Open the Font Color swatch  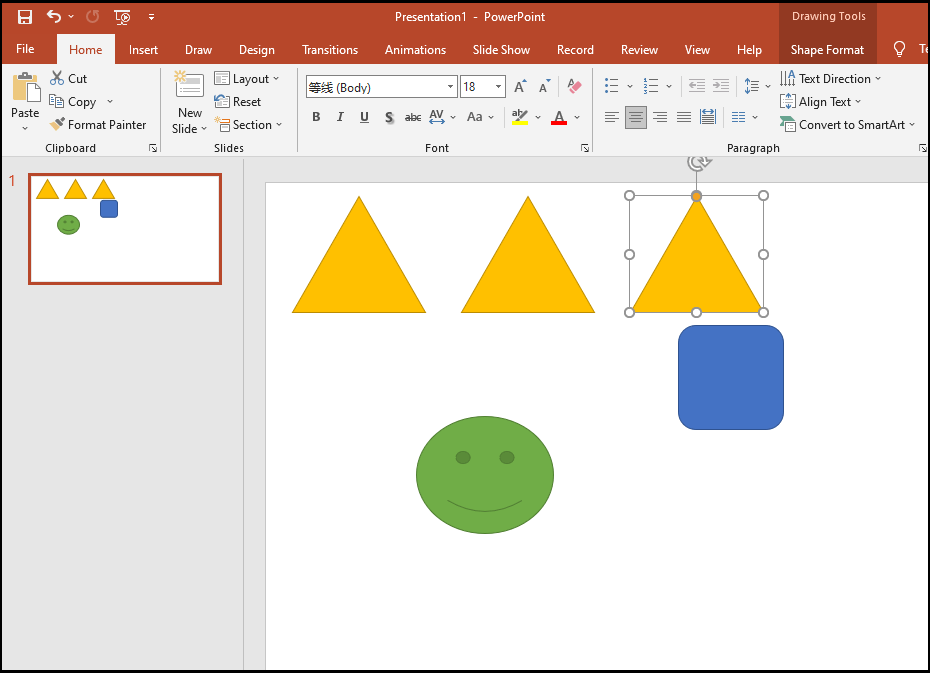[x=559, y=117]
